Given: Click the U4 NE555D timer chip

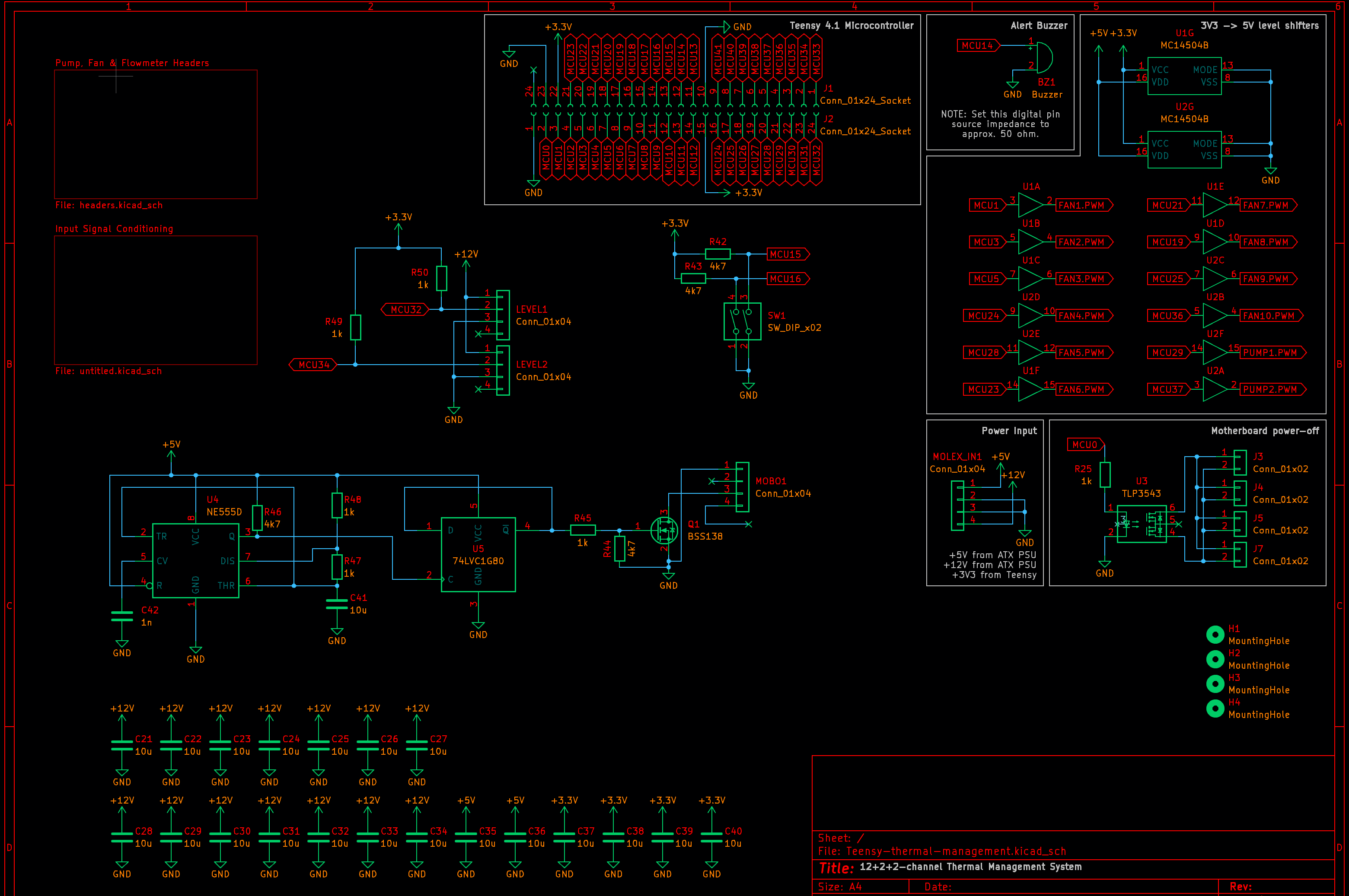Looking at the screenshot, I should pos(195,561).
